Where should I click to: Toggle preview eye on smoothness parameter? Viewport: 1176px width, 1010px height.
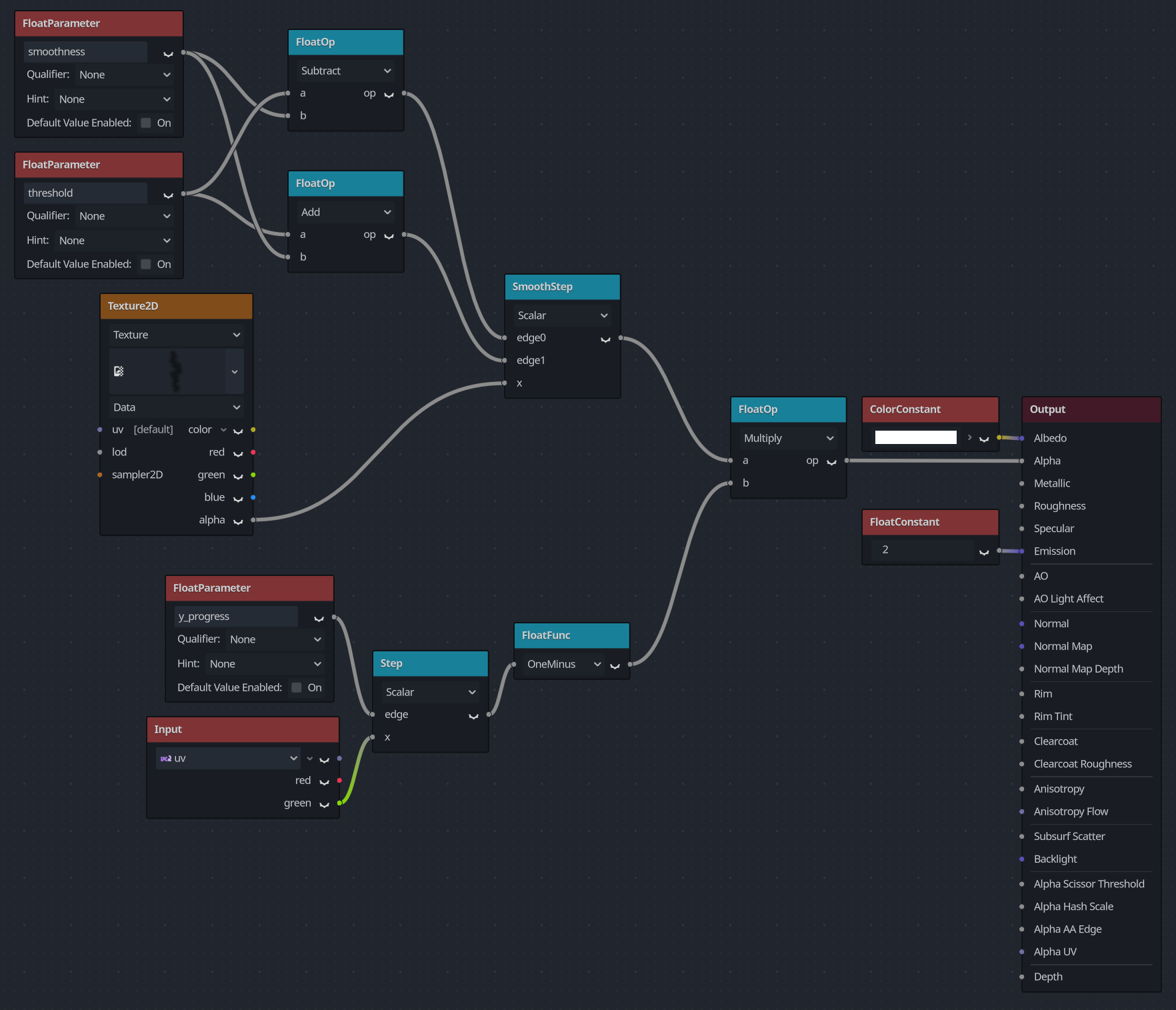pos(168,53)
